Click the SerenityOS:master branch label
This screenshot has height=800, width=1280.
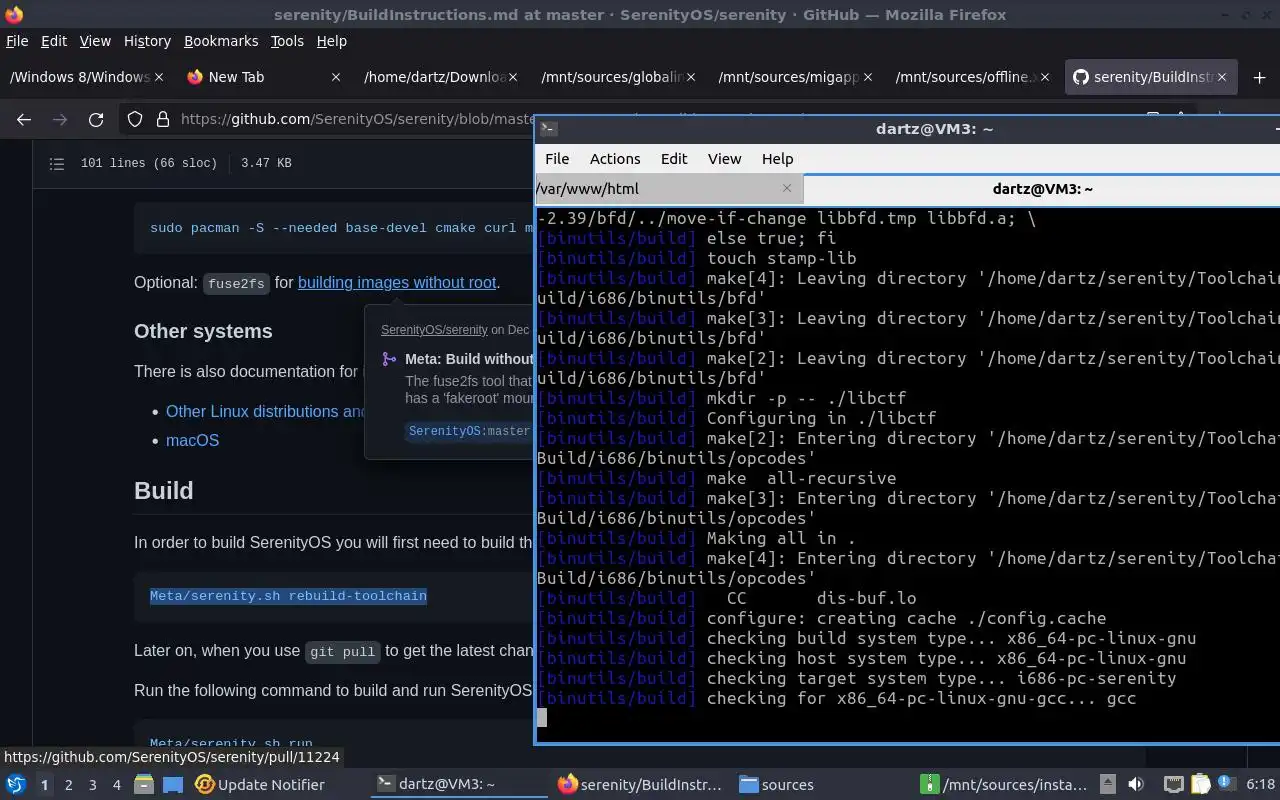point(469,431)
